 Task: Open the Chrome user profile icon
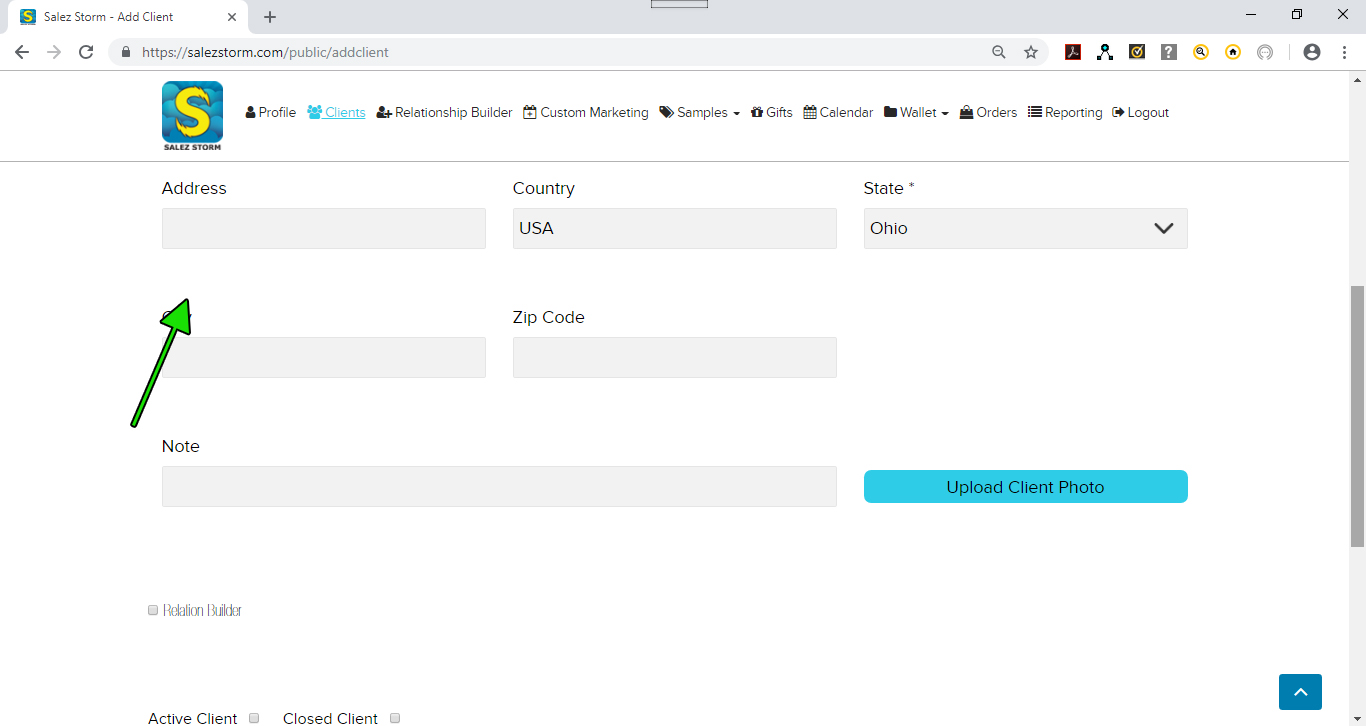[1312, 52]
